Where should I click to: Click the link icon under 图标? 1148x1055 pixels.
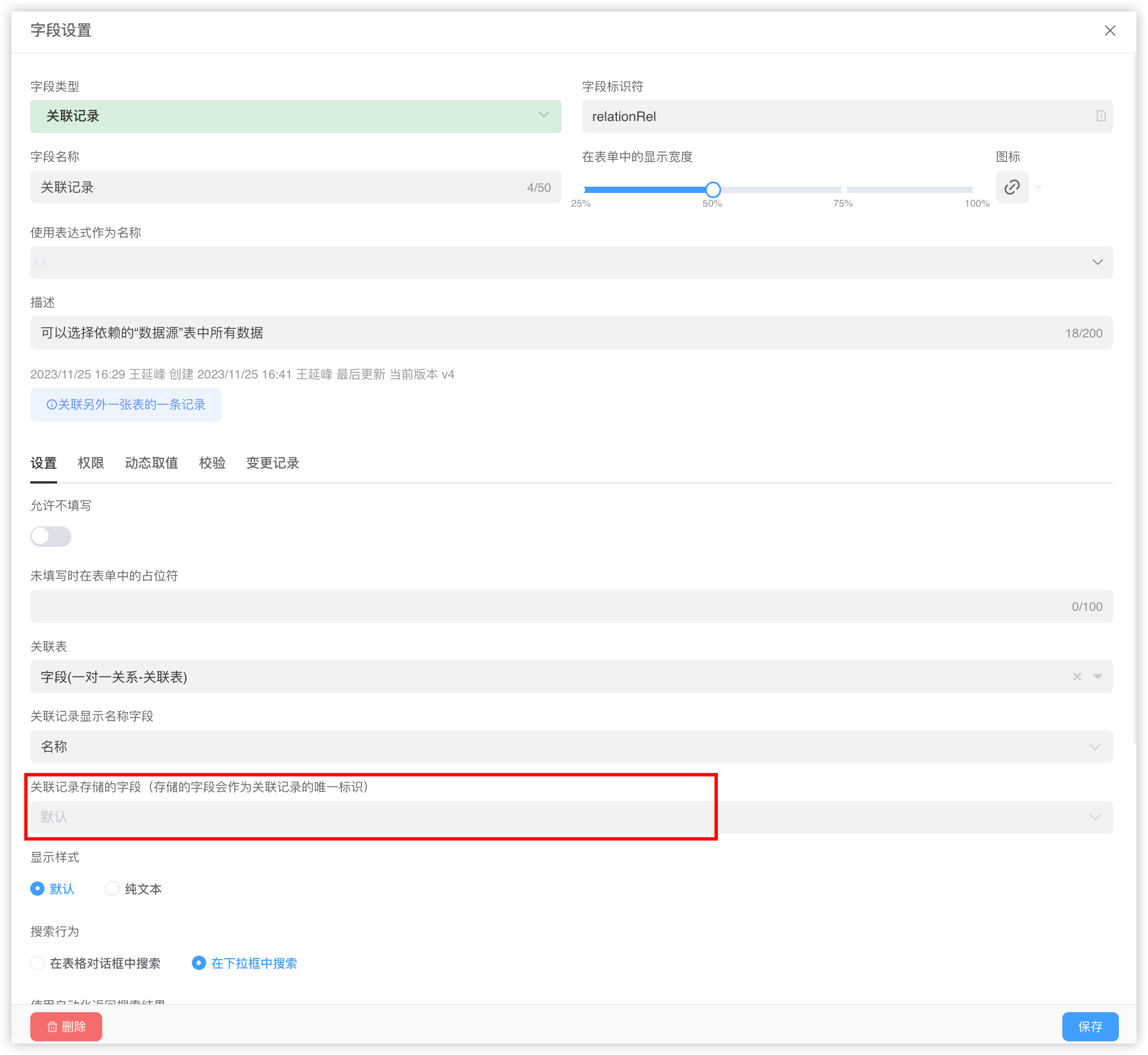(1011, 187)
